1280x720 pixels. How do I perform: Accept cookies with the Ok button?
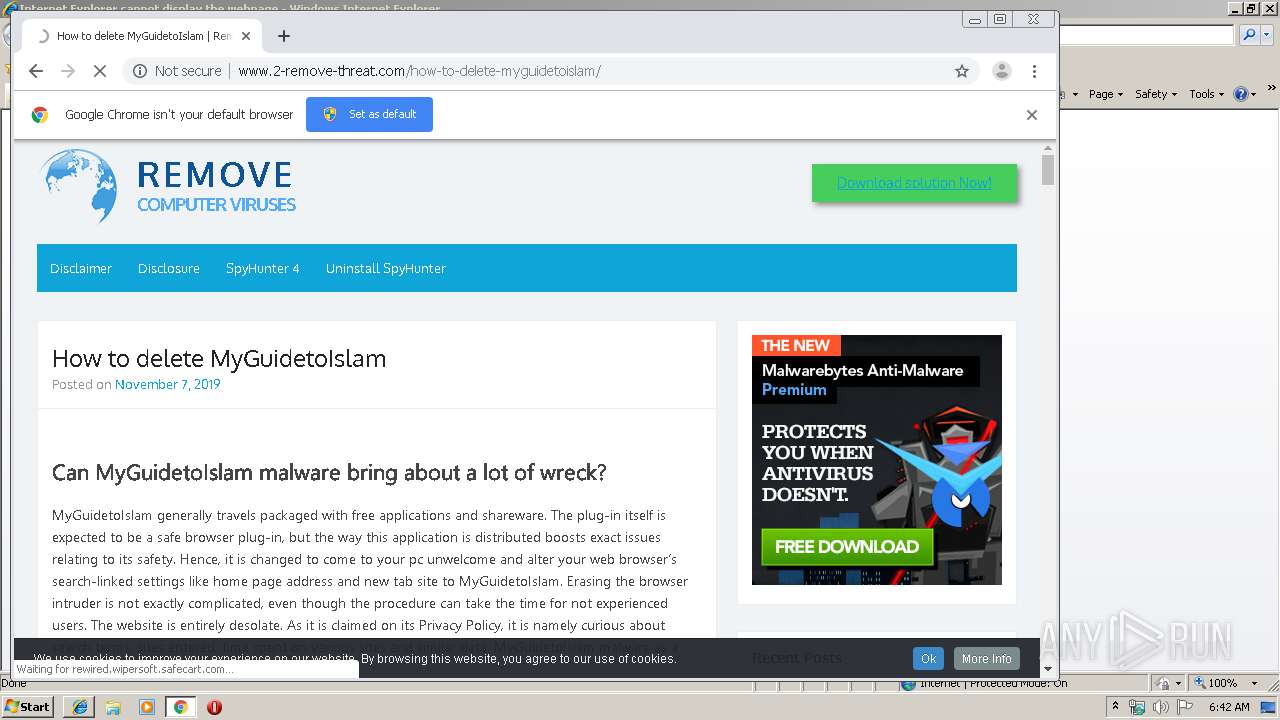928,658
